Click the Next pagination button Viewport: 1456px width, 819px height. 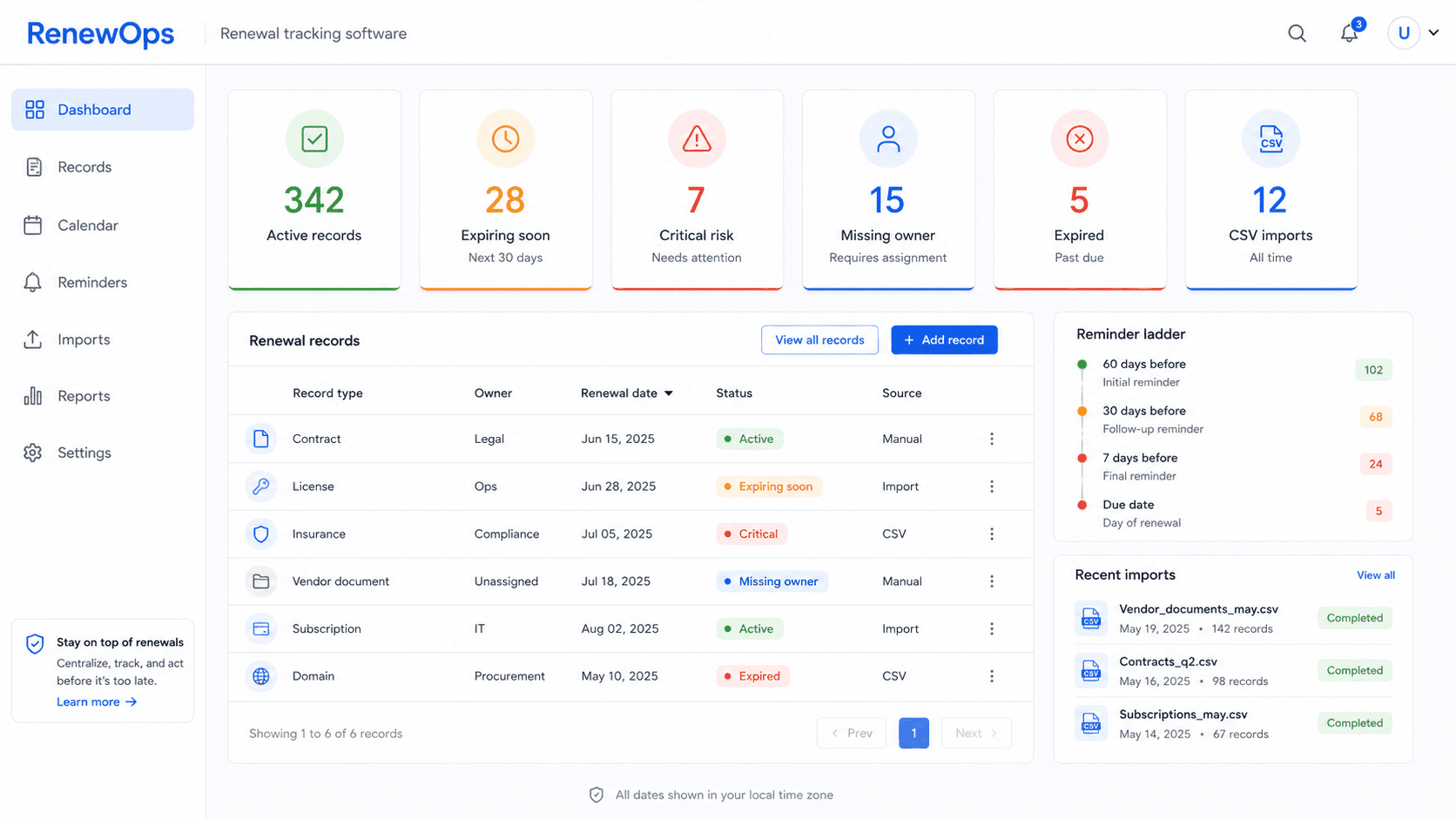click(x=976, y=733)
